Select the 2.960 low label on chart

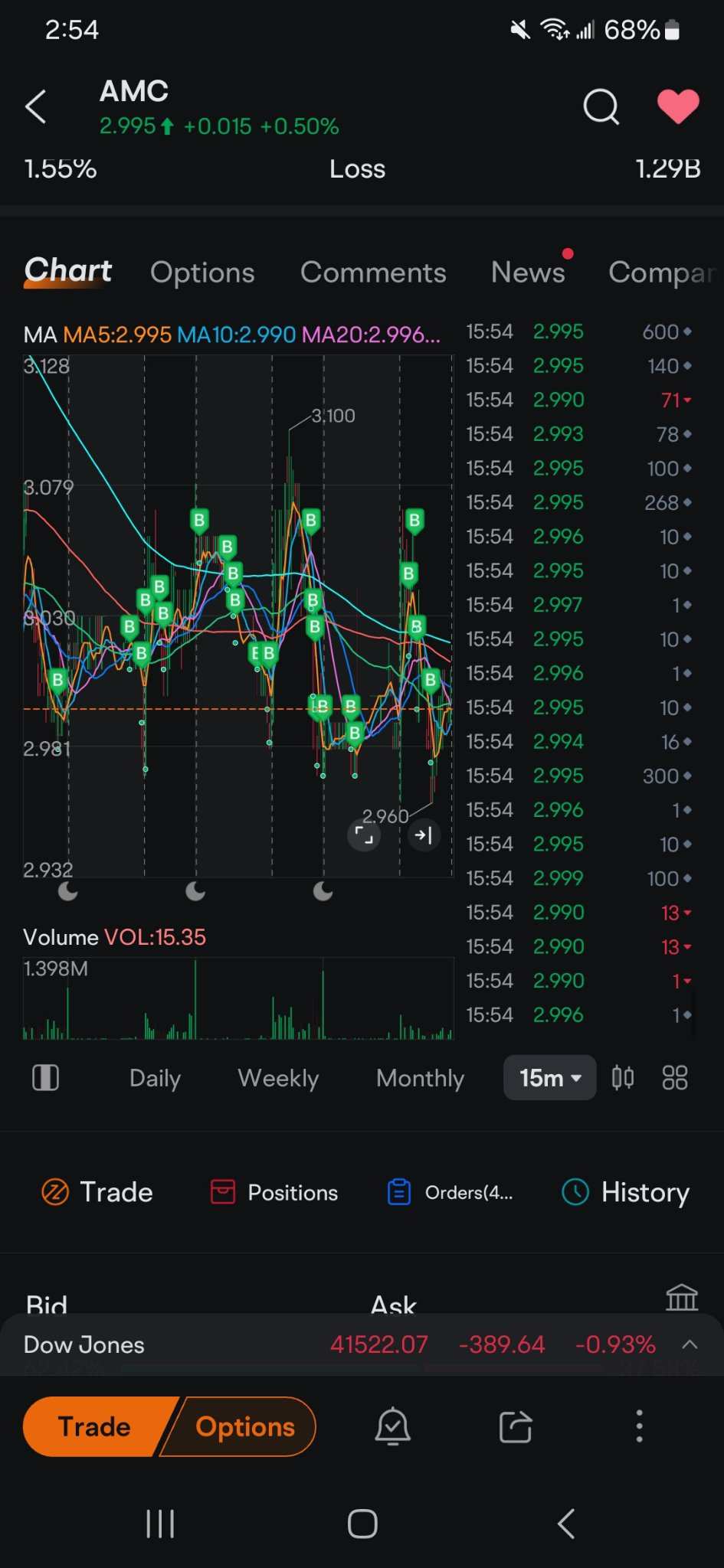pos(385,816)
